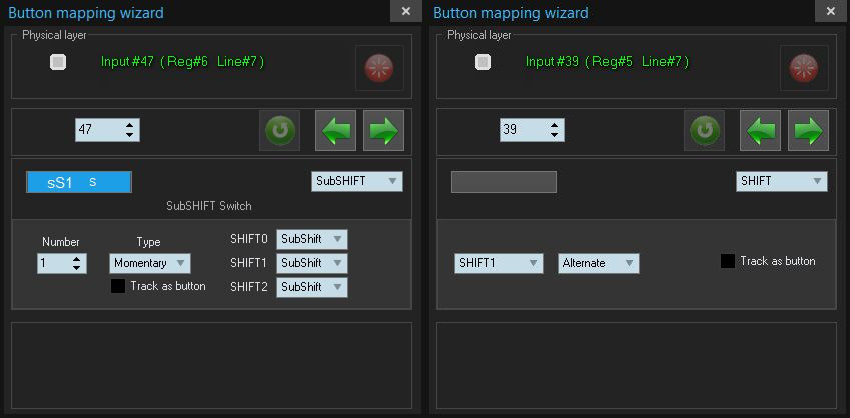The width and height of the screenshot is (850, 418).
Task: Go to previous input in right wizard
Action: point(761,131)
